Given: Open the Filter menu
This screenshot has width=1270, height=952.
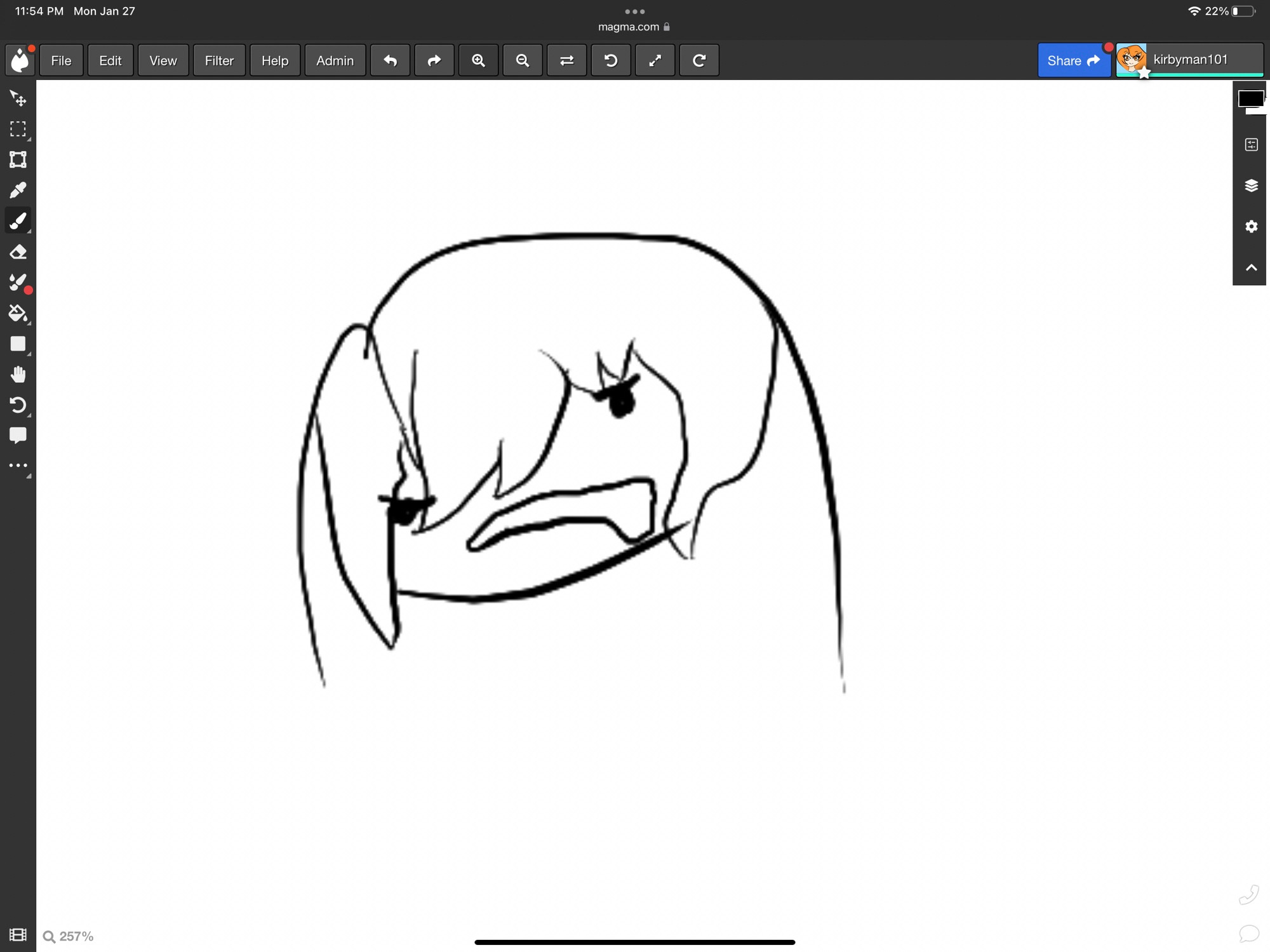Looking at the screenshot, I should (x=219, y=60).
